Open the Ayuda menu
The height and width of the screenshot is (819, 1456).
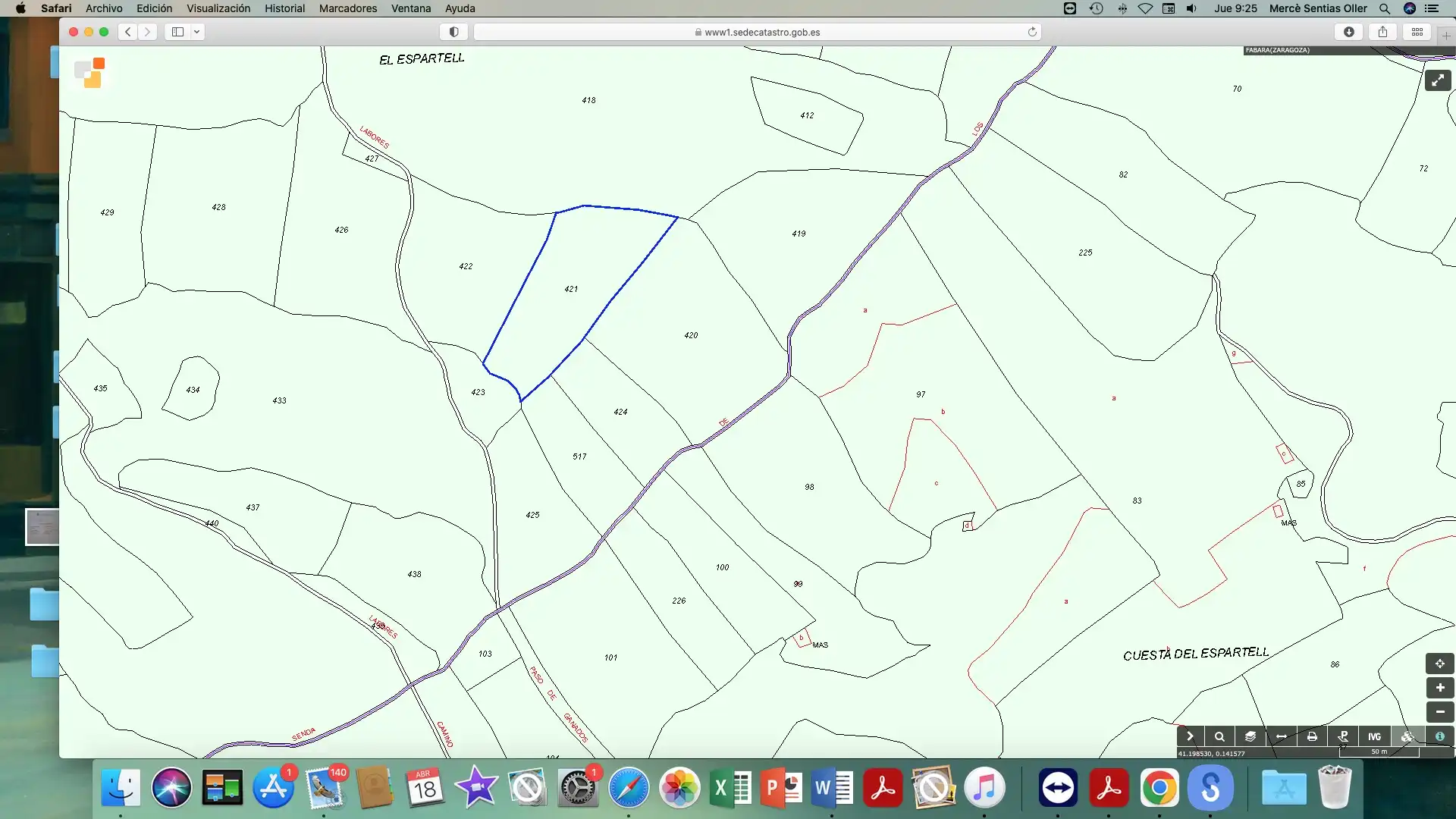click(460, 8)
